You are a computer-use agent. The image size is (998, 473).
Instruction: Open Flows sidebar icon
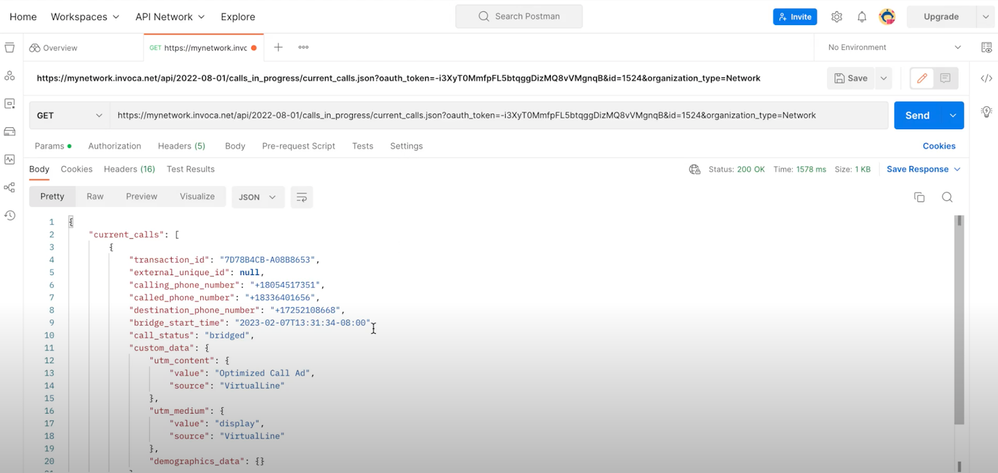(10, 187)
